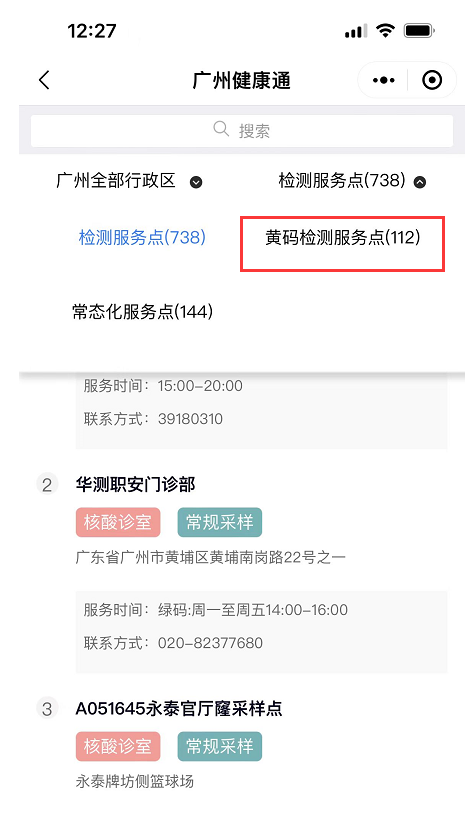Screen dimensions: 472x814
Task: Tap phone number 020-82377680
Action: [x=210, y=643]
